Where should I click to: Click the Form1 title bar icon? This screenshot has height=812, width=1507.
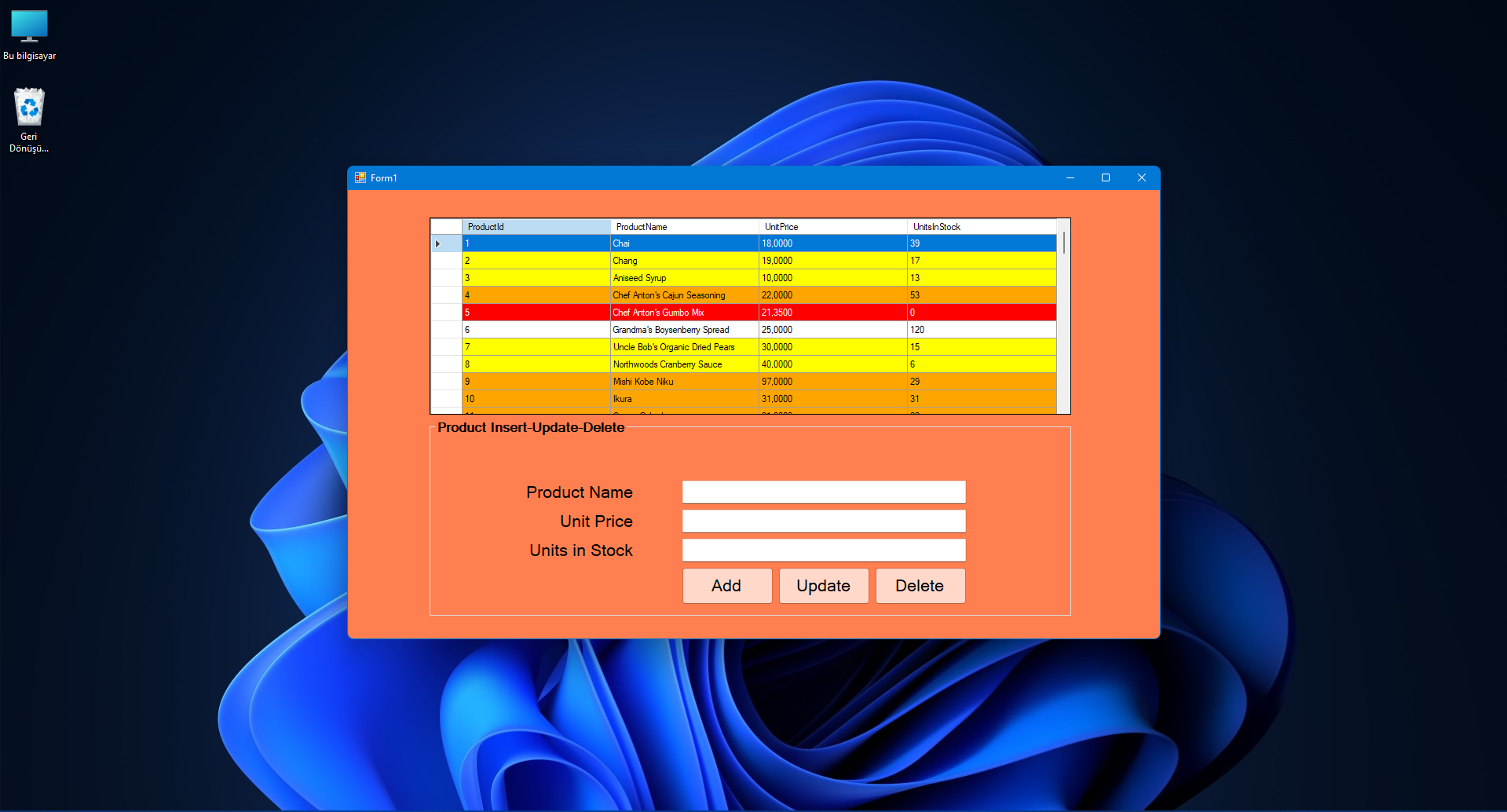pos(360,178)
